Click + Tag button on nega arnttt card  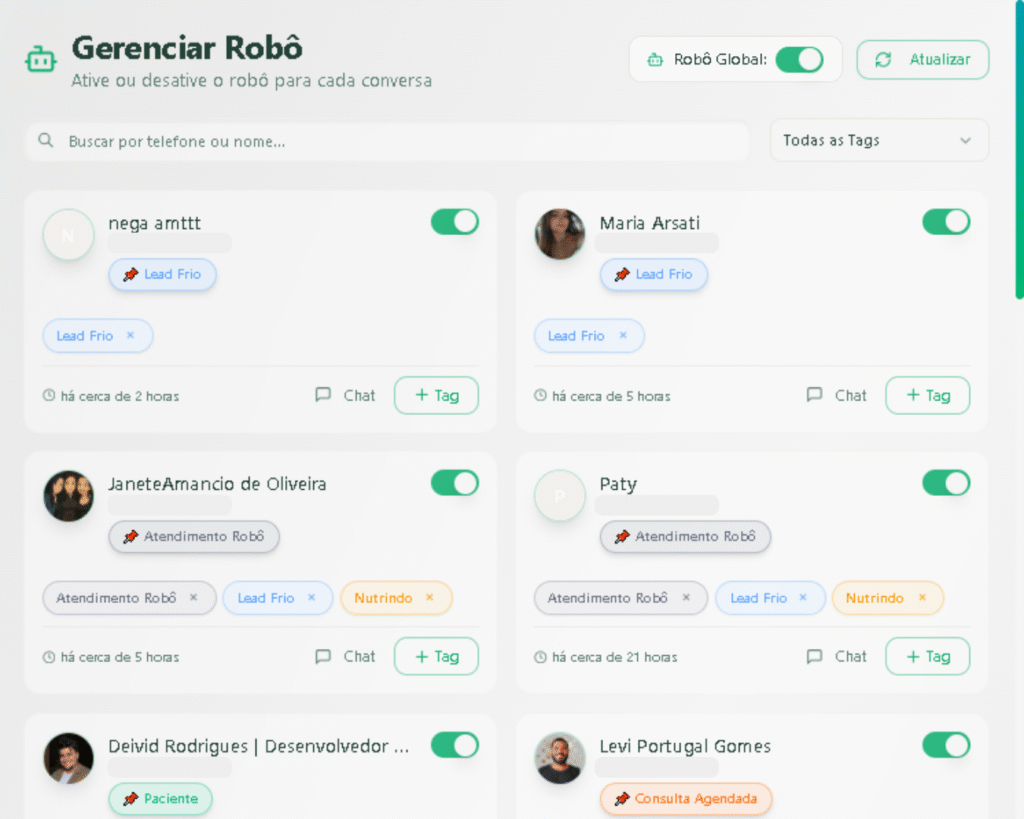tap(436, 395)
